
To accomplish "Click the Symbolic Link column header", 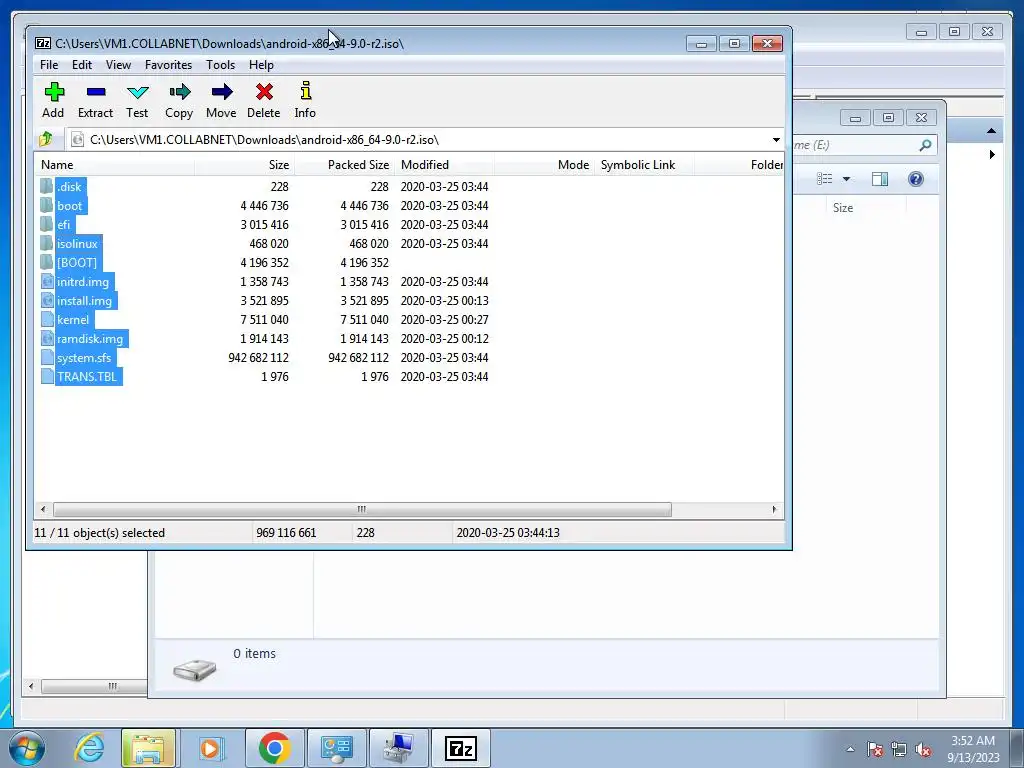I will (x=644, y=165).
